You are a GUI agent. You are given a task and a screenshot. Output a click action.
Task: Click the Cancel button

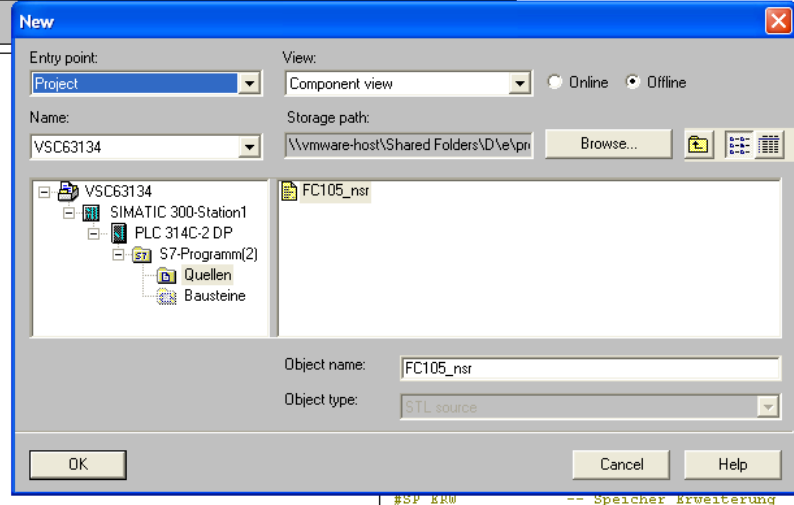click(x=621, y=464)
